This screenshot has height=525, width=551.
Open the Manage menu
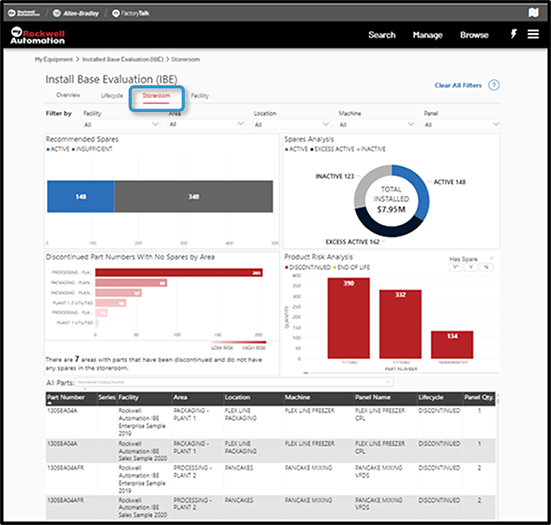point(427,35)
